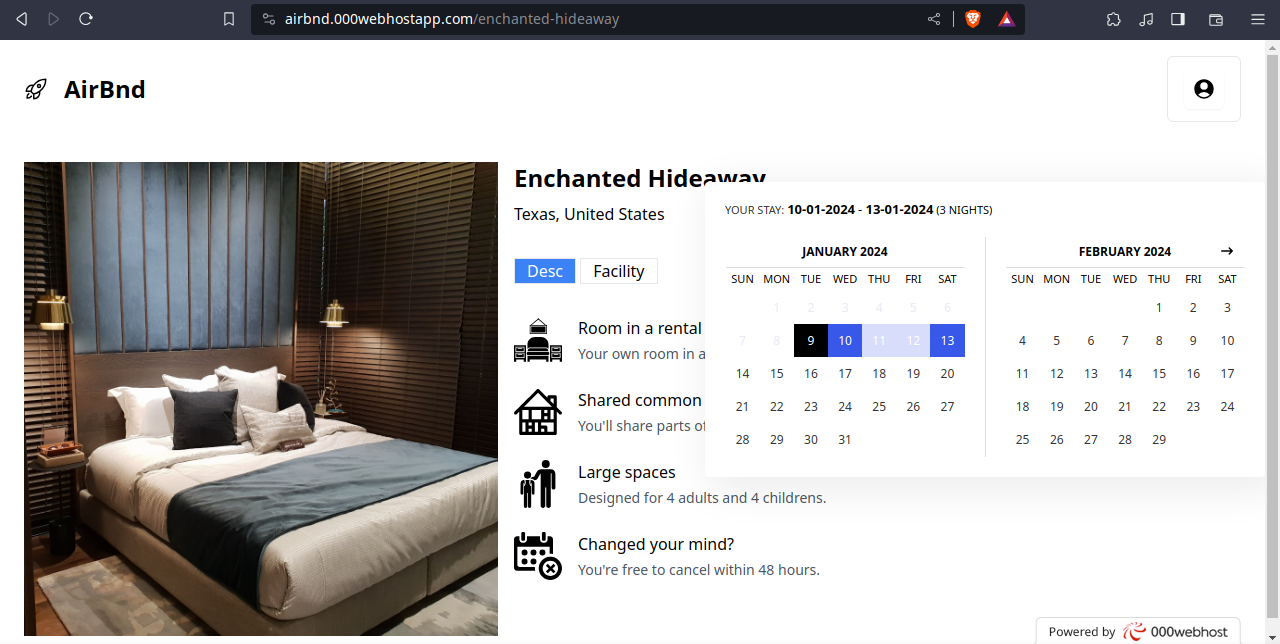This screenshot has width=1280, height=644.
Task: Open the user profile account icon
Action: [1203, 89]
